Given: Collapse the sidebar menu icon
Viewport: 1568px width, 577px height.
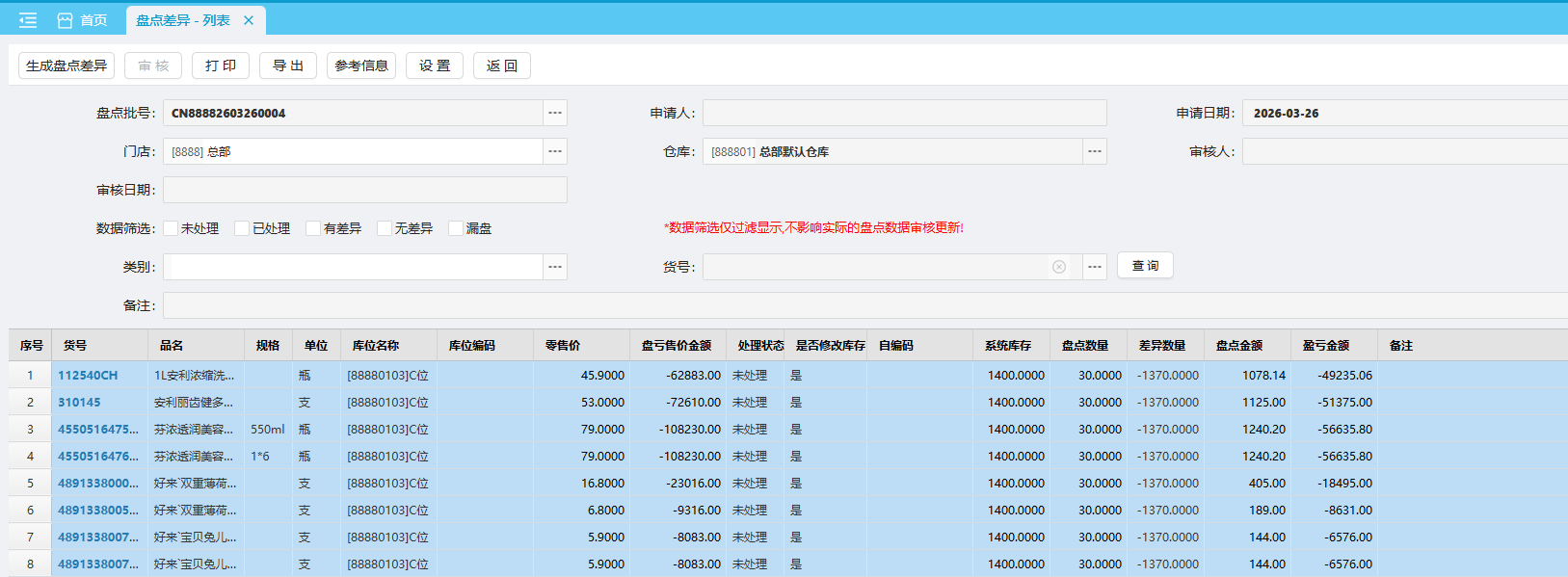Looking at the screenshot, I should coord(28,20).
